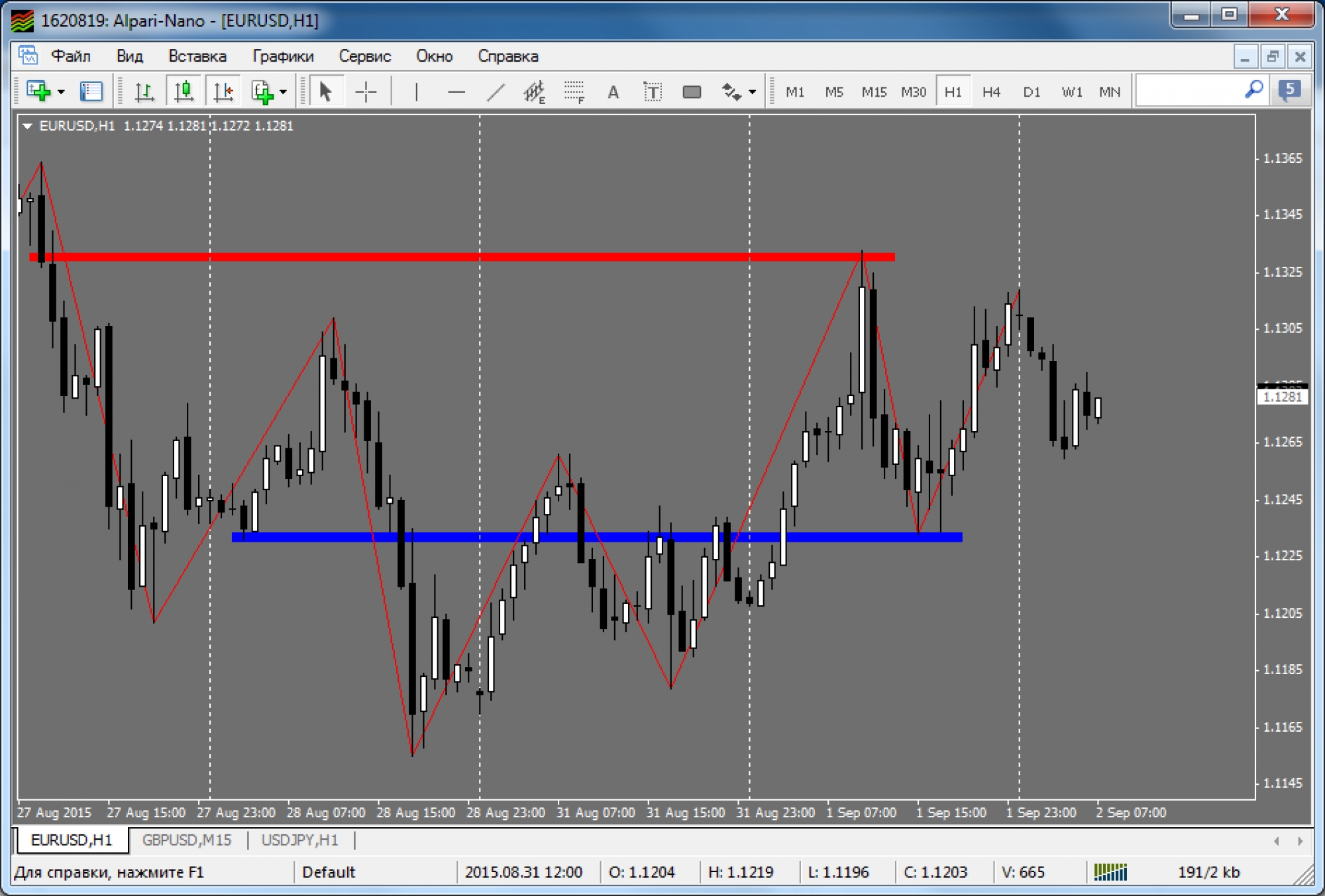Expand the new chart dropdown arrow
This screenshot has height=896, width=1325.
pyautogui.click(x=61, y=91)
